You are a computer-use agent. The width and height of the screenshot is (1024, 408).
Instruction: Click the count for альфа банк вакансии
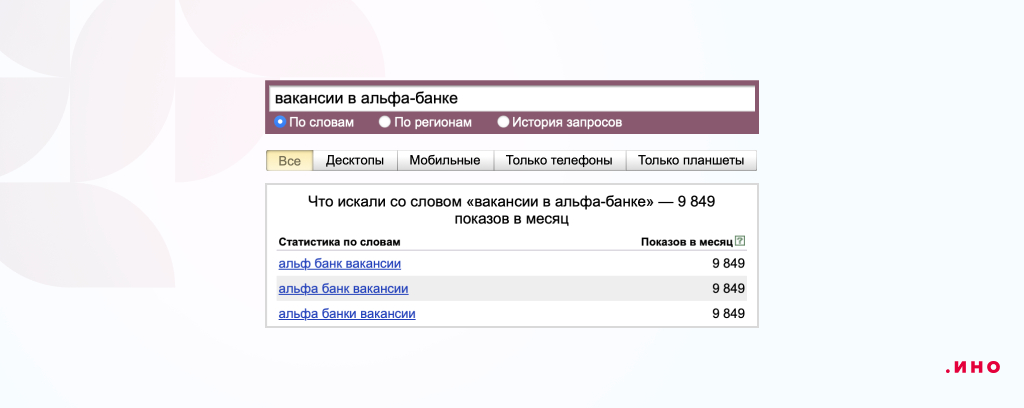(x=728, y=289)
